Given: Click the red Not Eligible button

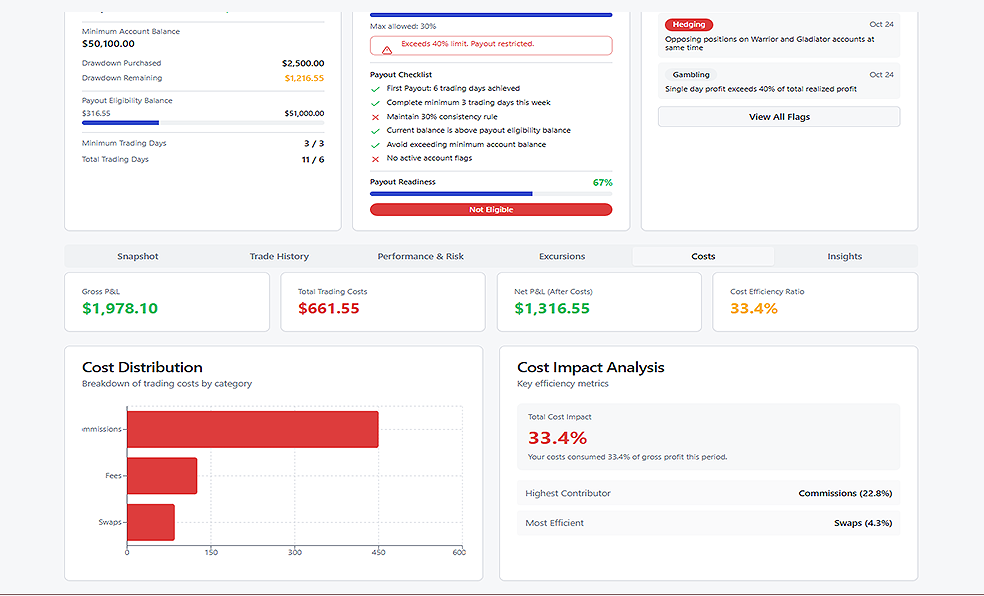Looking at the screenshot, I should tap(491, 210).
